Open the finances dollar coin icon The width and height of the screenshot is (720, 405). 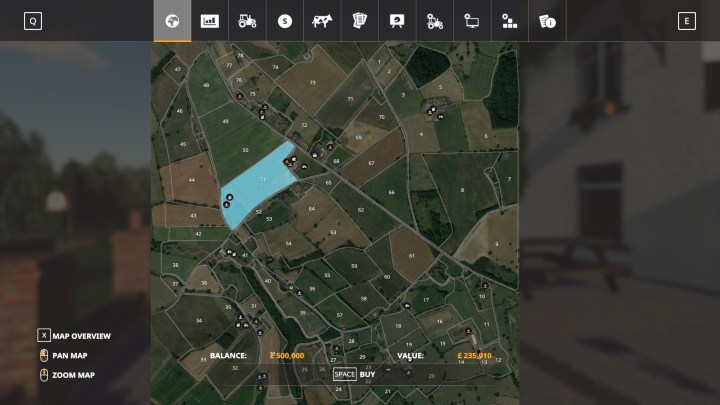coord(285,21)
